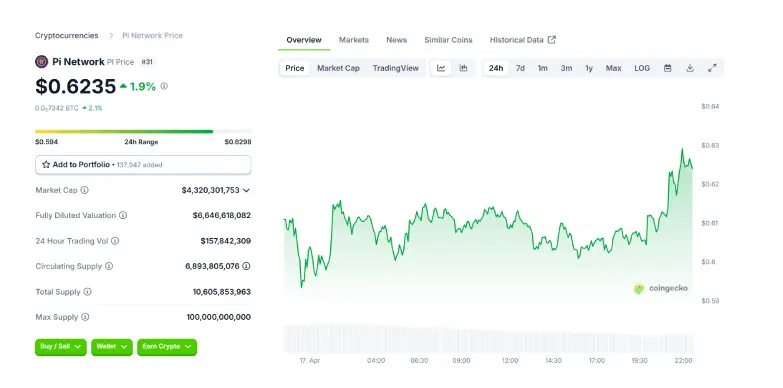Viewport: 783px width, 388px height.
Task: Click the 22:00 time axis label
Action: point(683,361)
